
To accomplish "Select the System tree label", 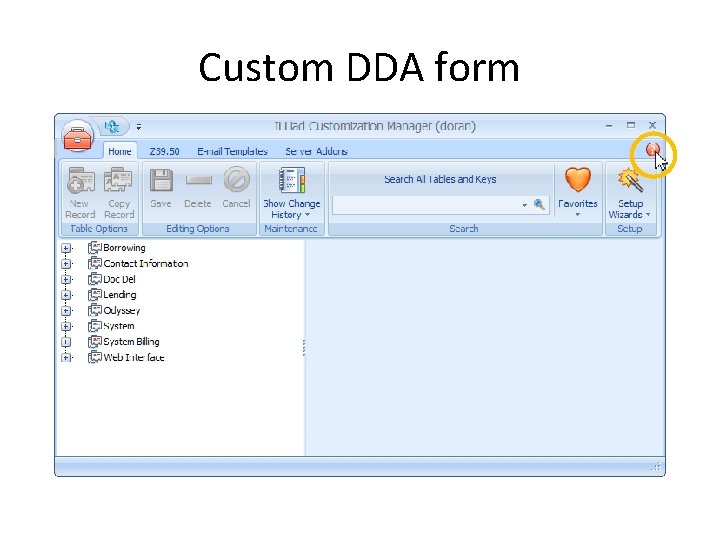I will click(119, 326).
